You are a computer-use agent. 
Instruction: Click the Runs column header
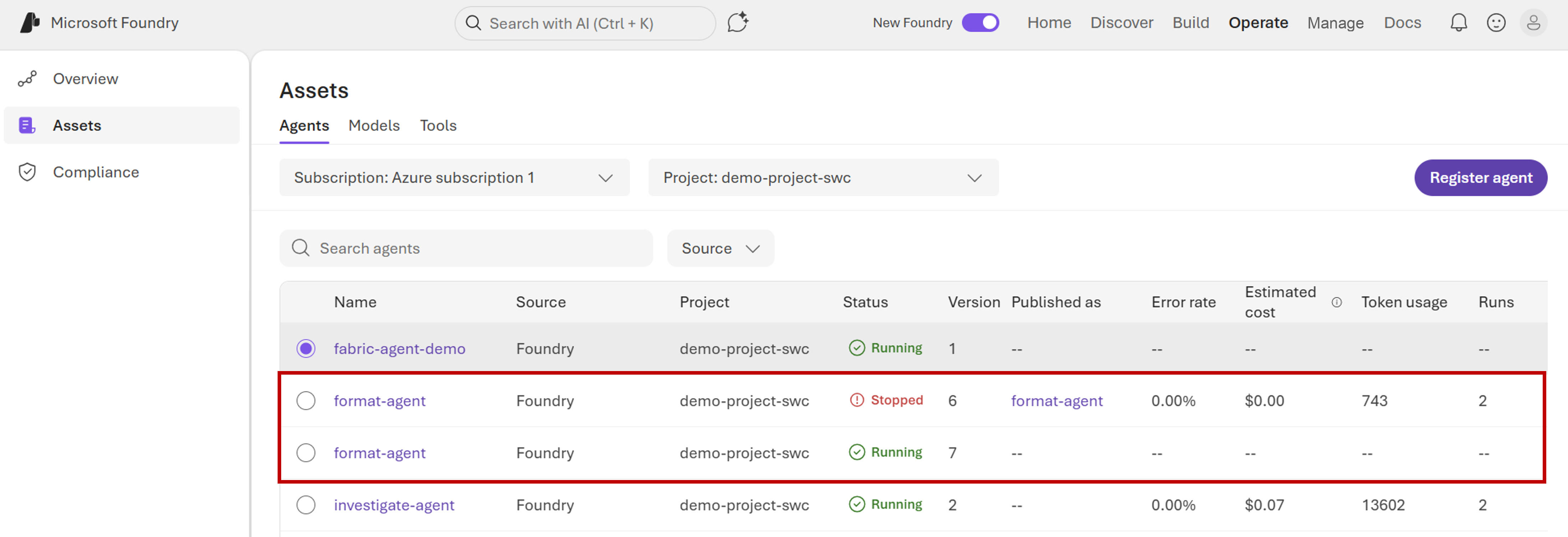1496,302
